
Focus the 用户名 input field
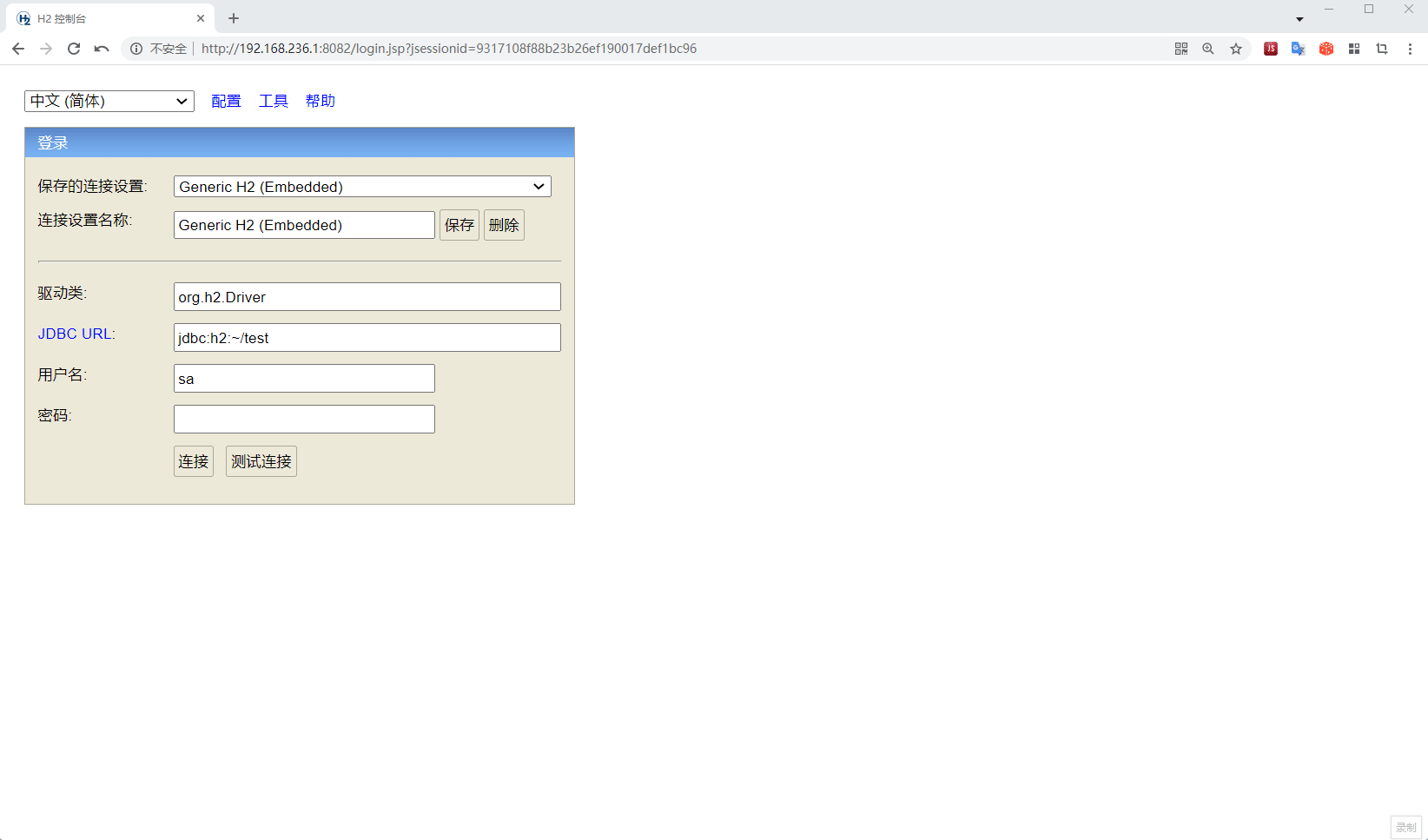pyautogui.click(x=304, y=378)
